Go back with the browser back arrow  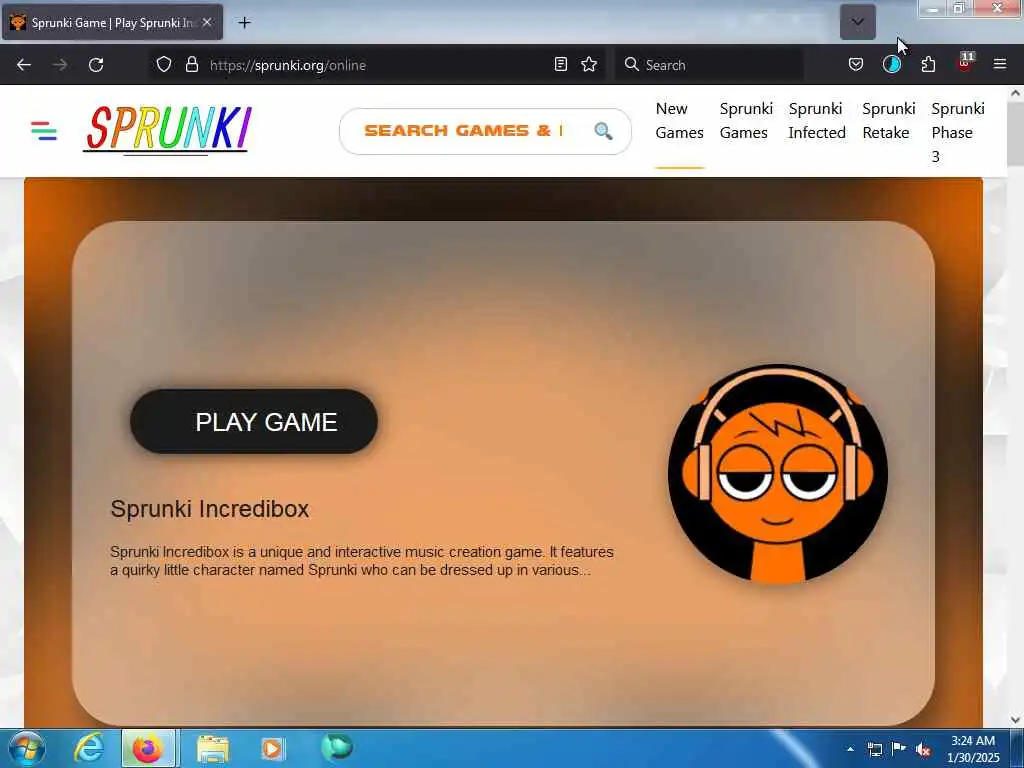pyautogui.click(x=24, y=65)
